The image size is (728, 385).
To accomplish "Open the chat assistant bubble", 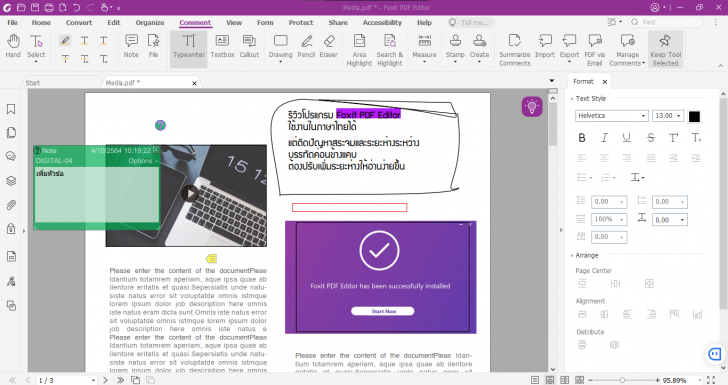I will pyautogui.click(x=715, y=354).
